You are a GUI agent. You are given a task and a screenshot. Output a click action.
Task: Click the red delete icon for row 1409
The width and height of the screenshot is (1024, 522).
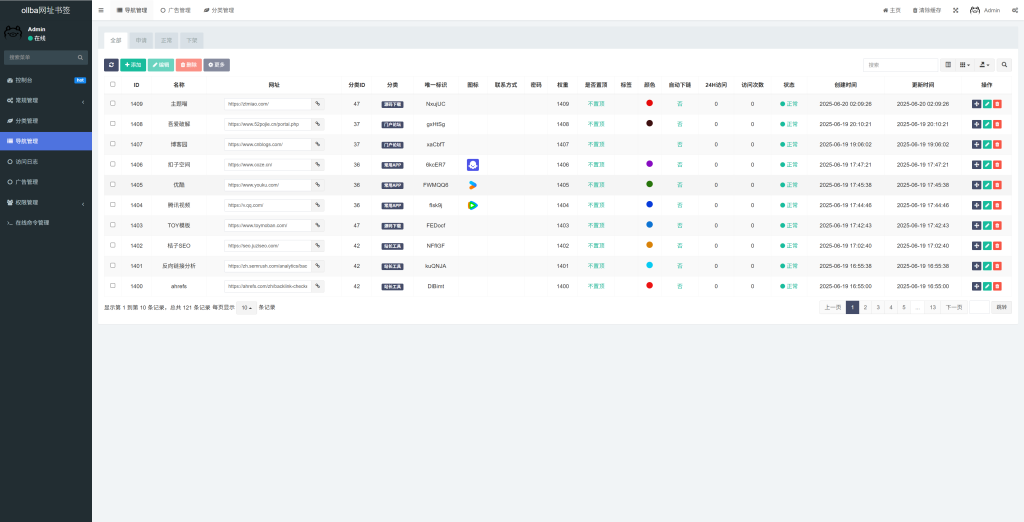tap(996, 104)
